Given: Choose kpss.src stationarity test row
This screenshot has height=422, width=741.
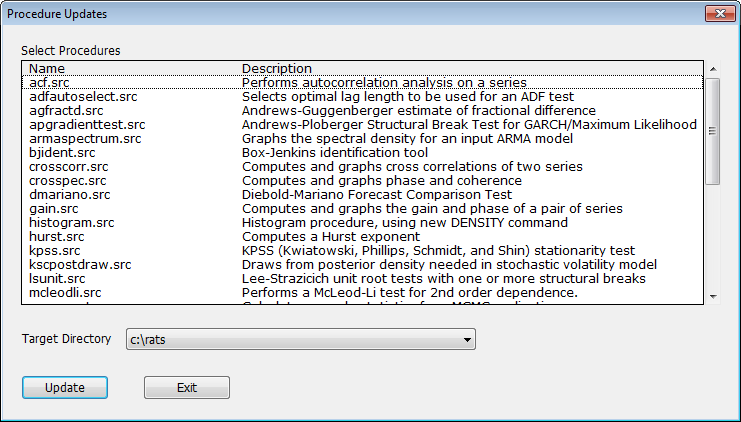Looking at the screenshot, I should [x=55, y=250].
